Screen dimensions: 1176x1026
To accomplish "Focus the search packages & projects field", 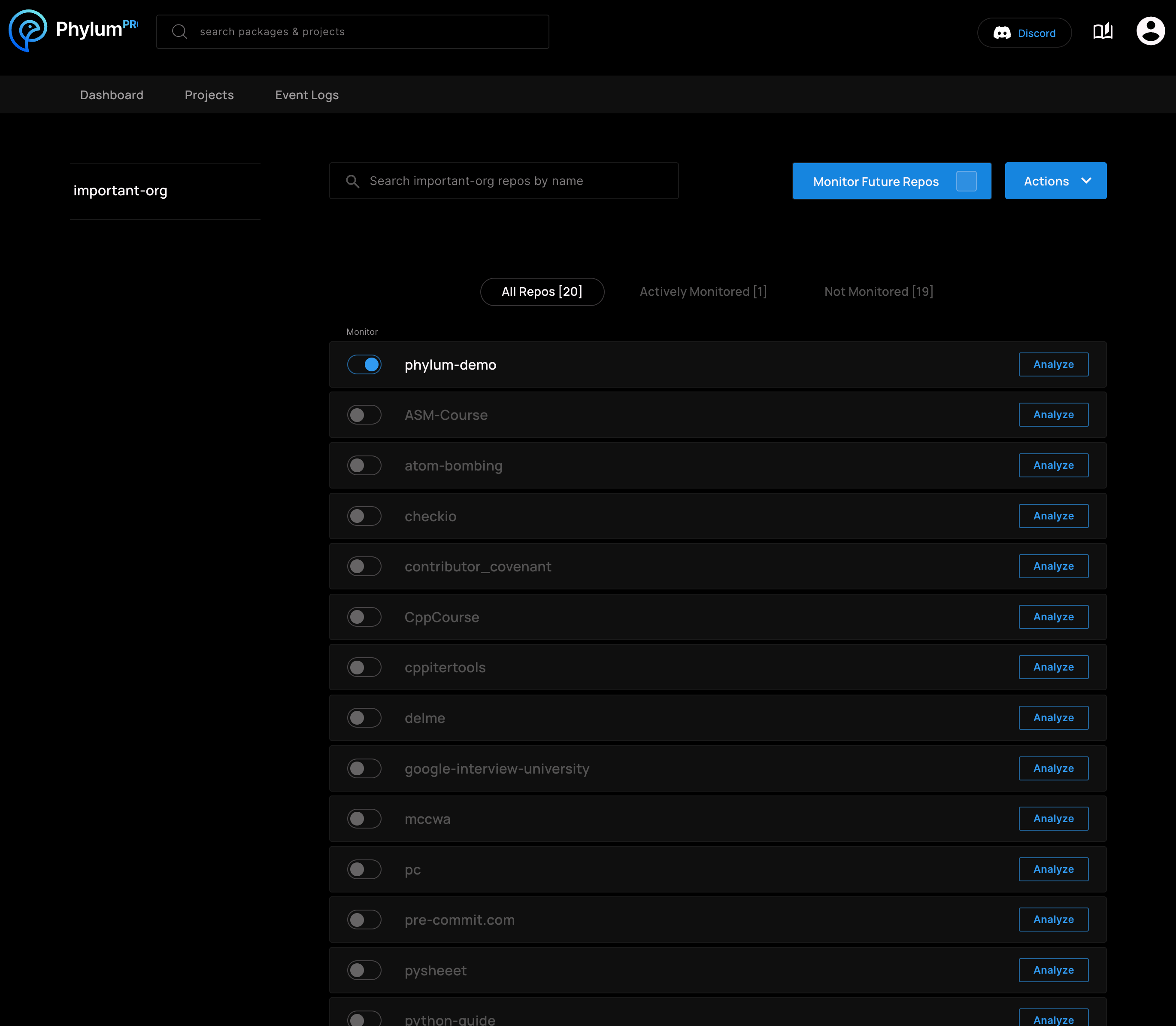I will [x=352, y=31].
